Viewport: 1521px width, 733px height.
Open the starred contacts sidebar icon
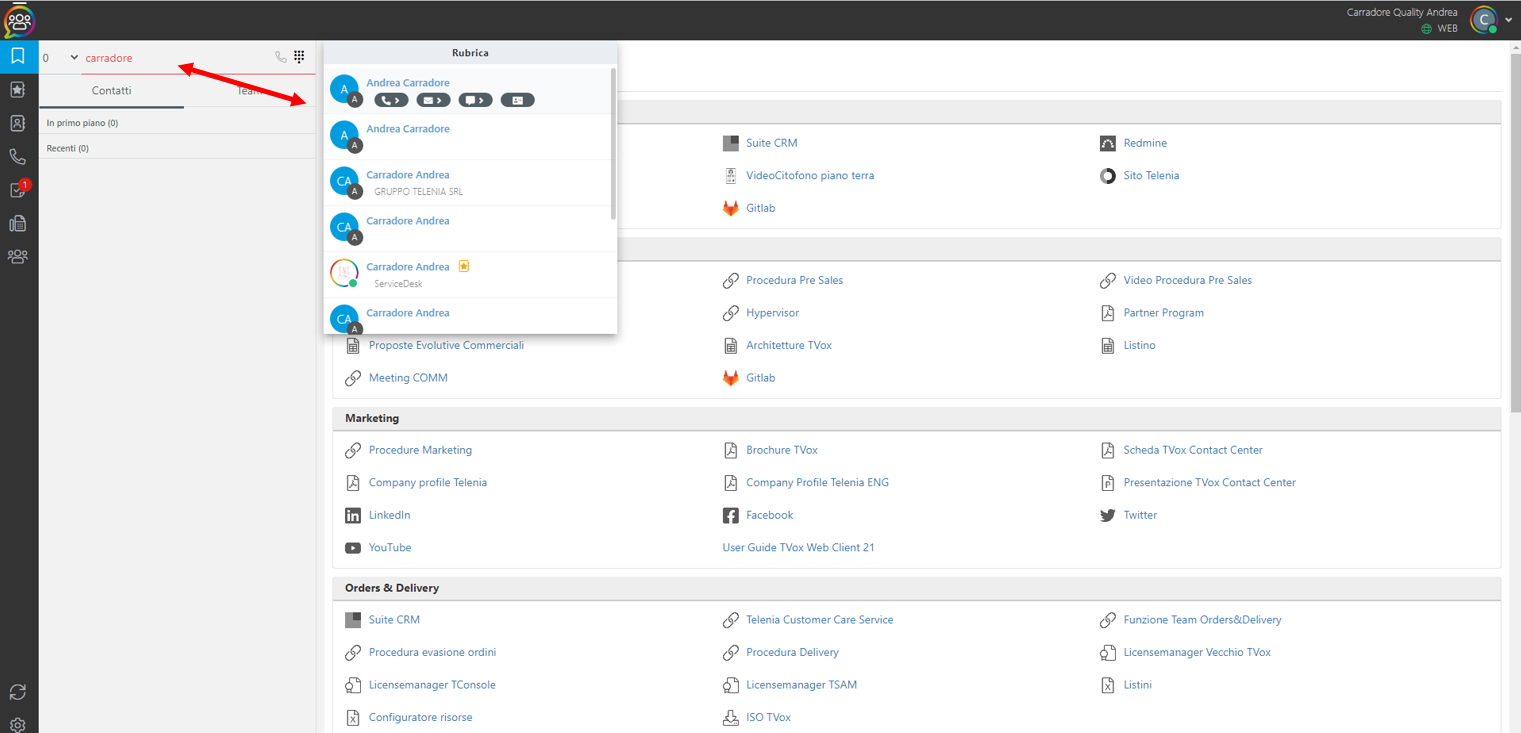[x=18, y=90]
